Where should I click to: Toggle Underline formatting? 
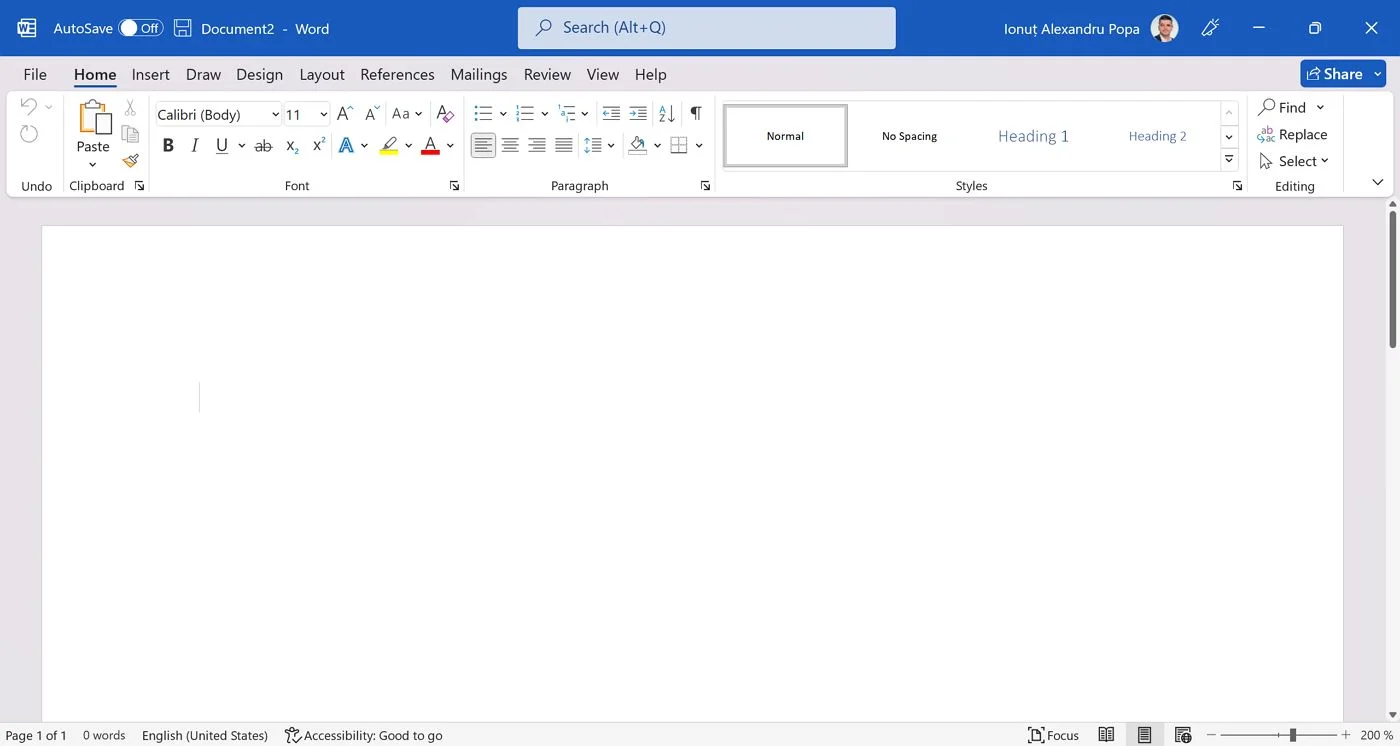222,146
